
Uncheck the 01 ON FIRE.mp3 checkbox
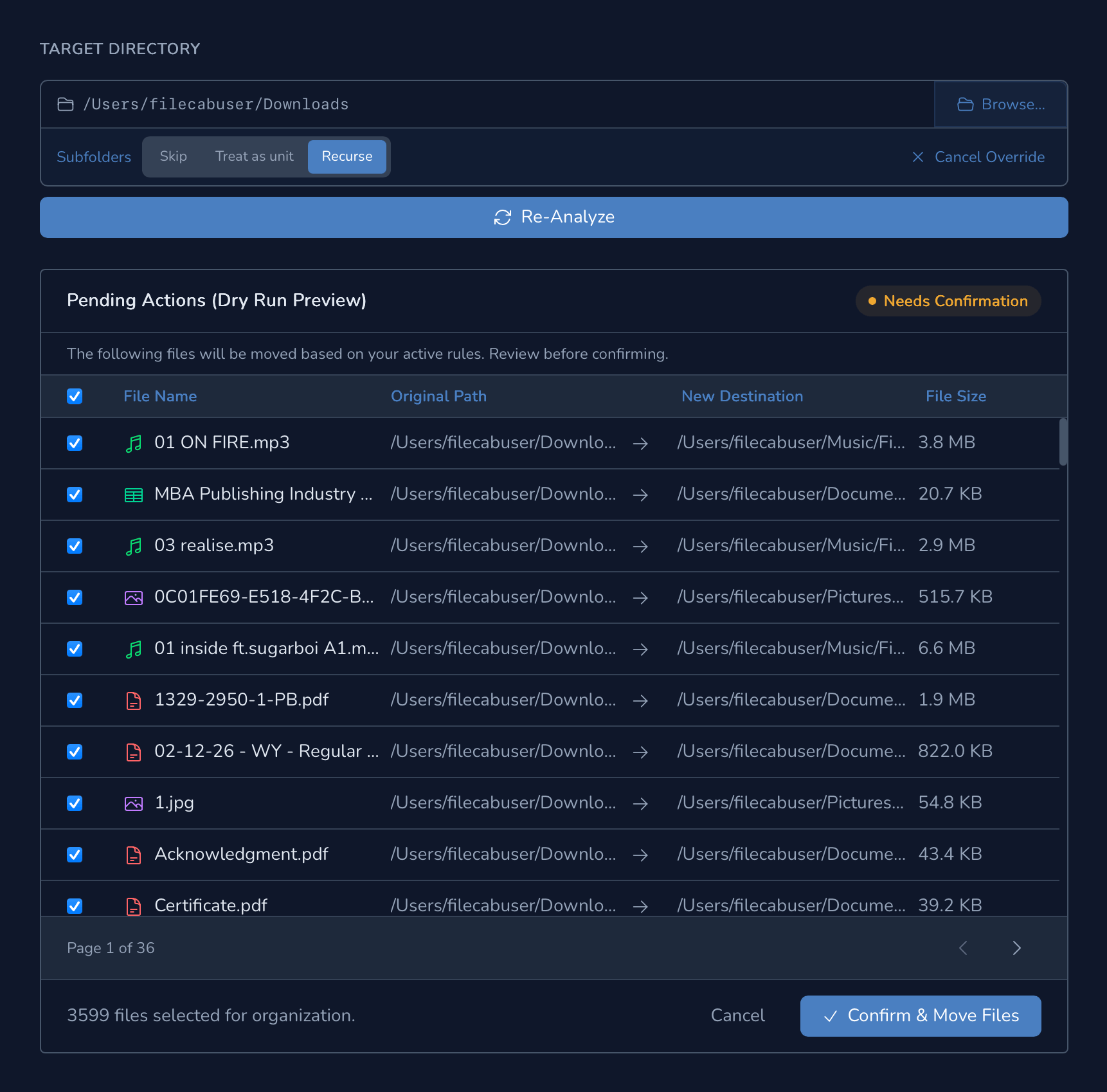75,443
